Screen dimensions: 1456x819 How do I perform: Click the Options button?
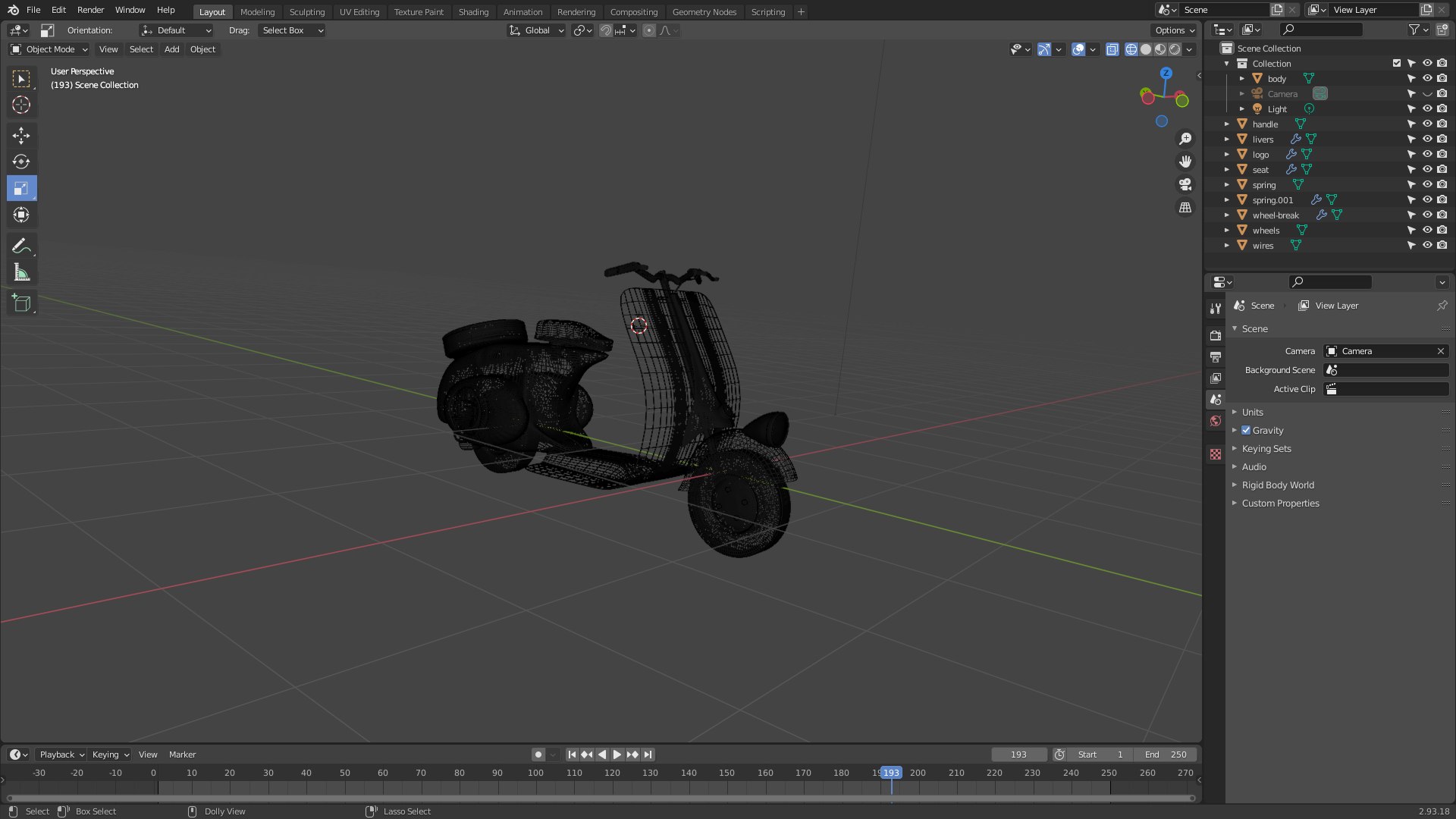point(1174,30)
